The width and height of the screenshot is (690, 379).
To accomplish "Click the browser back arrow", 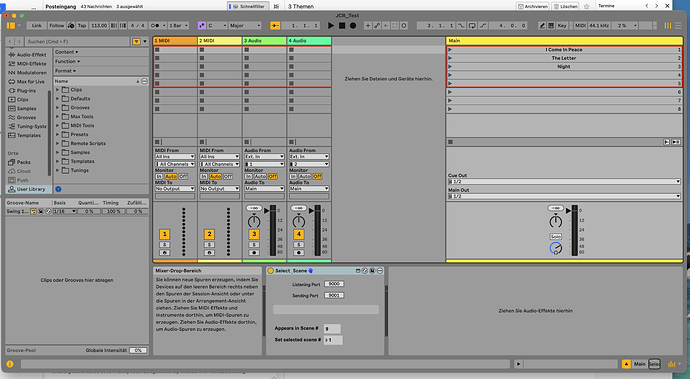I will (11, 41).
